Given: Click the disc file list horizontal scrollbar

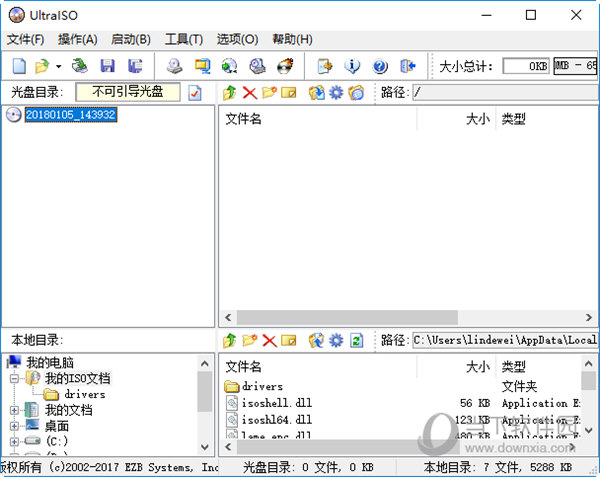Looking at the screenshot, I should pyautogui.click(x=347, y=317).
